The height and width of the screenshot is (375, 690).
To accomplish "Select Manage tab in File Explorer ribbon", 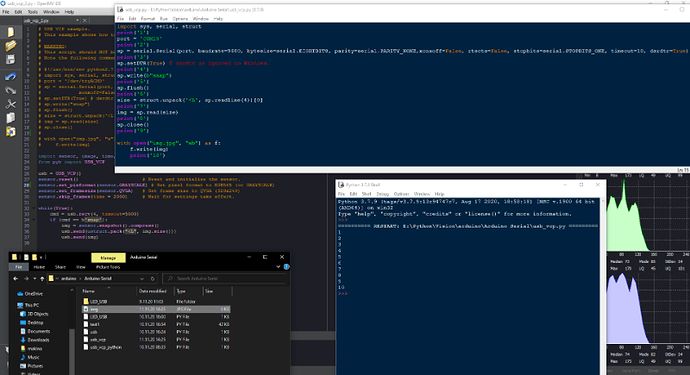I will 108,257.
